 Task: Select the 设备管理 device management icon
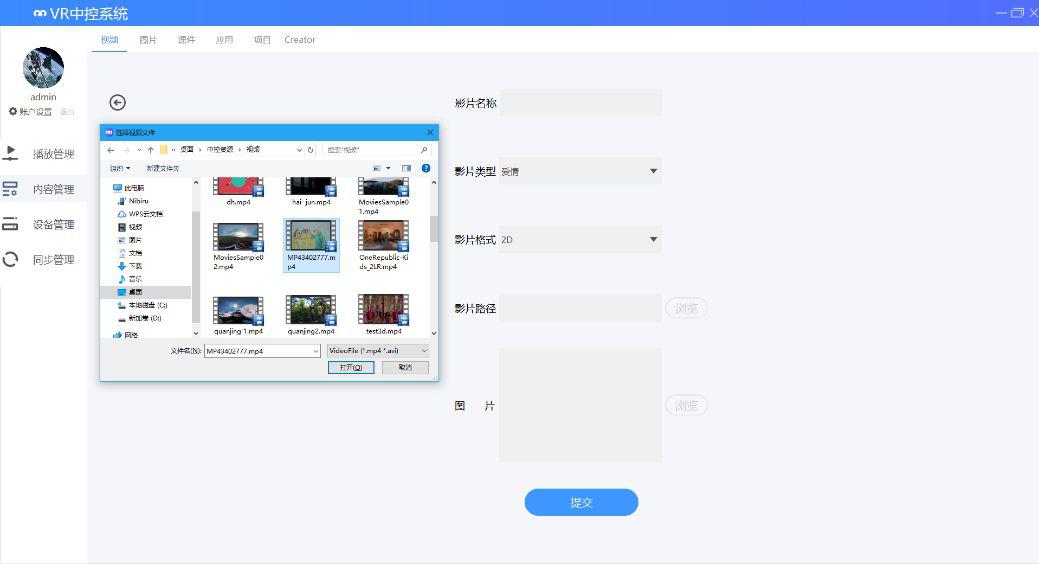coord(11,224)
